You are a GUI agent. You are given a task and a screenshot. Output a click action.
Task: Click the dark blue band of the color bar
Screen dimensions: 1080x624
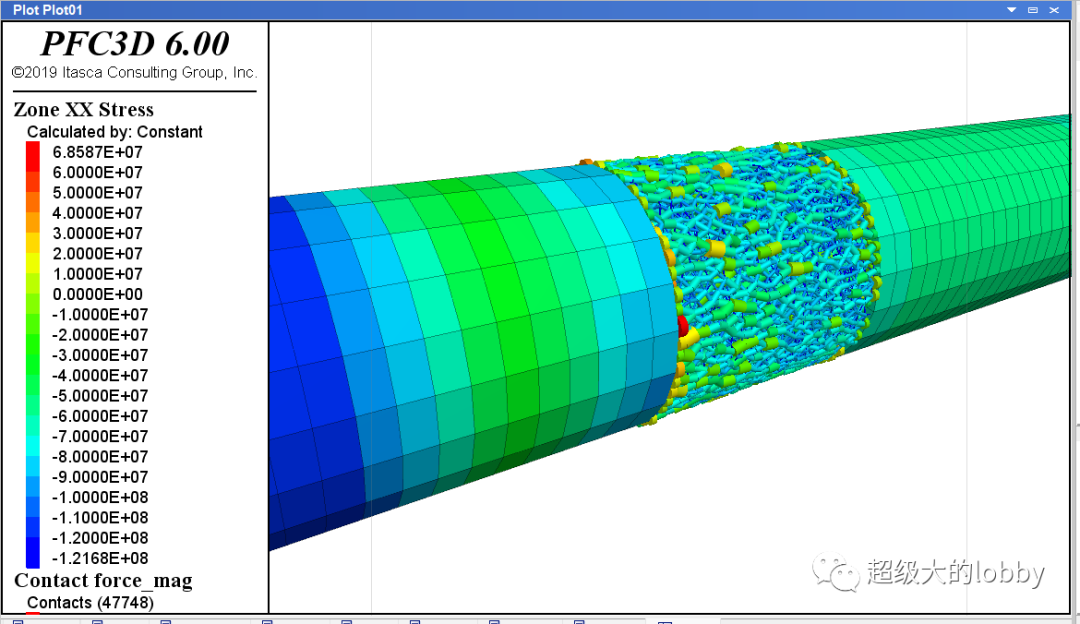pyautogui.click(x=32, y=551)
